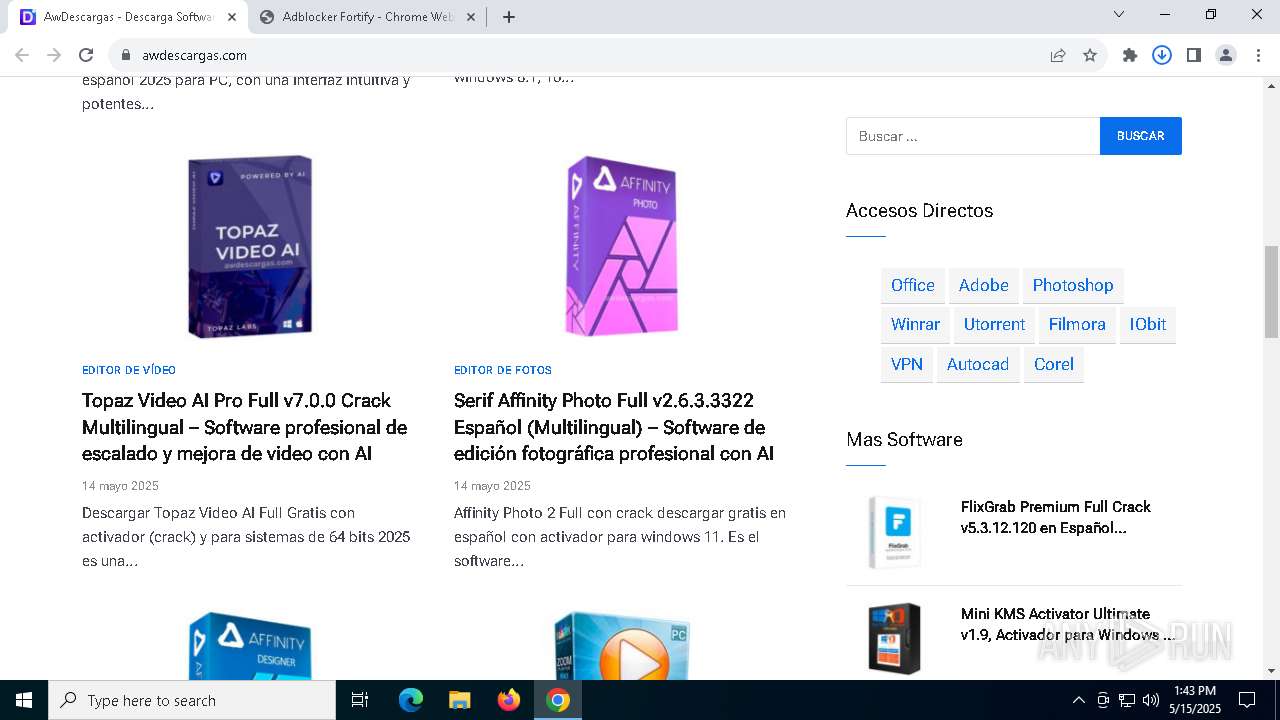Open the Zoom Player box thumbnail
This screenshot has height=720, width=1280.
coord(622,646)
